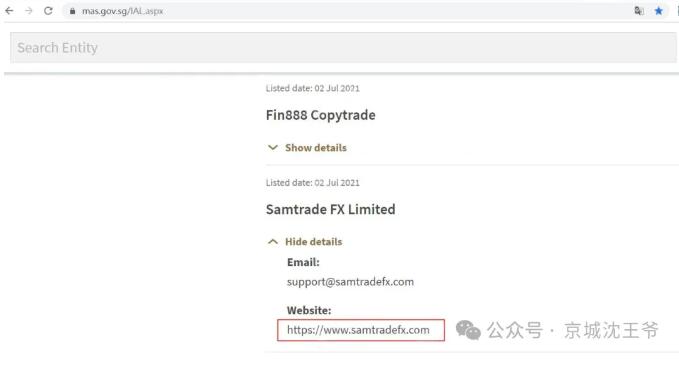Click the mas.gov.sg address bar
The image size is (679, 371).
(346, 11)
